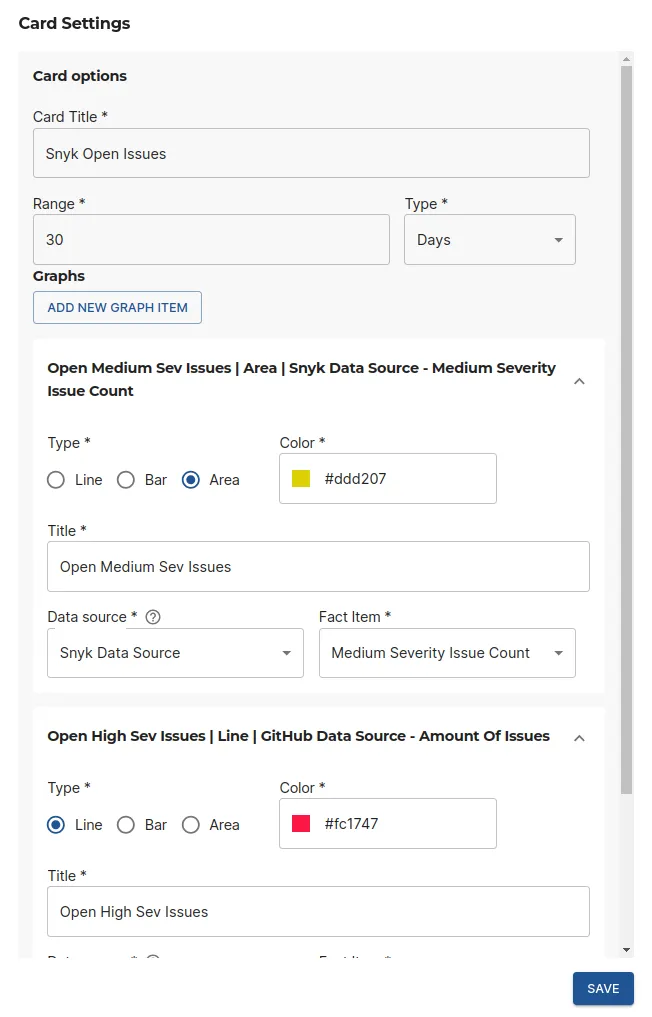Click the Title field showing Open Medium Sev Issues
The width and height of the screenshot is (652, 1017).
tap(318, 566)
